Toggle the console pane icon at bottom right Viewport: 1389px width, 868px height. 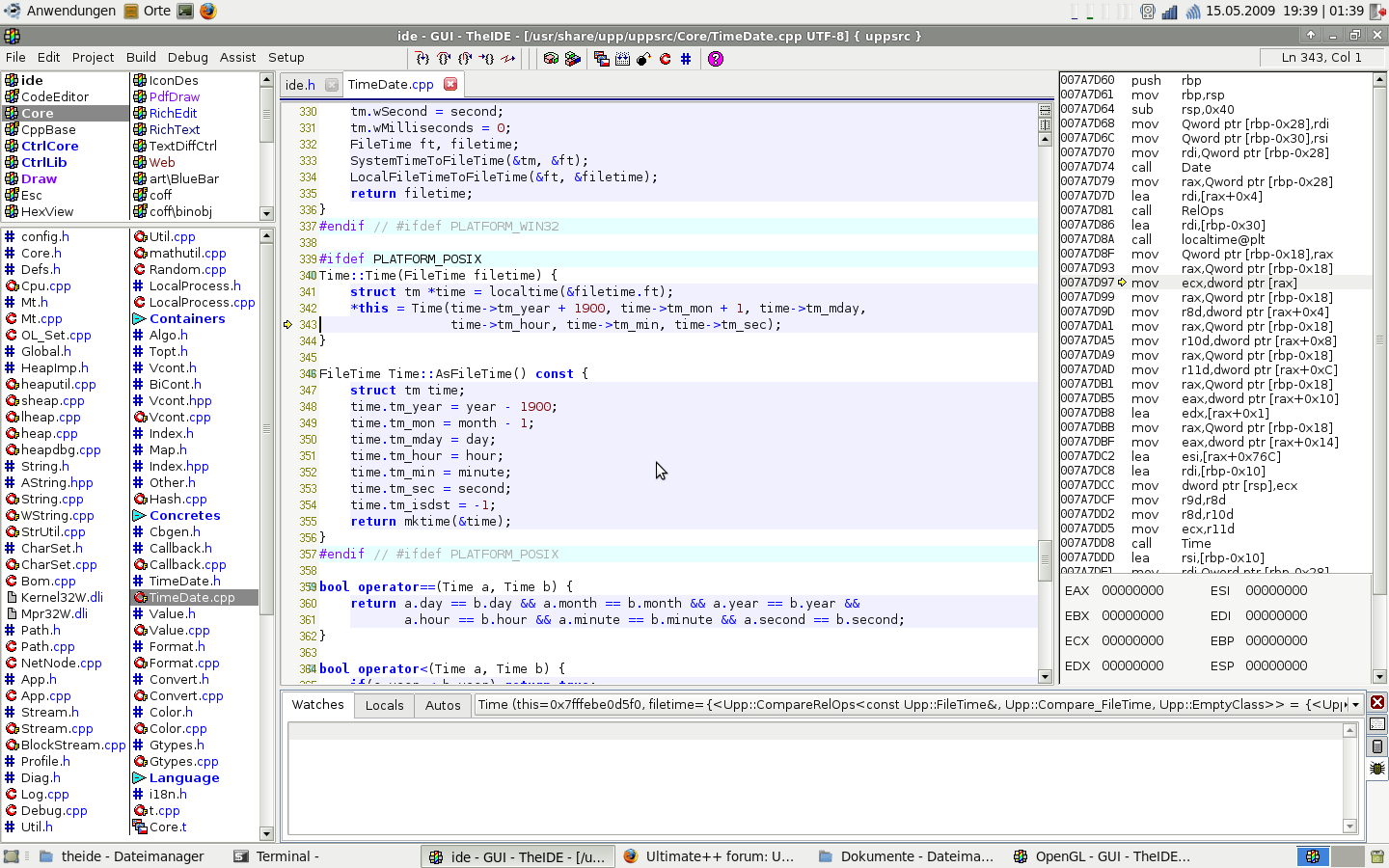(1377, 724)
